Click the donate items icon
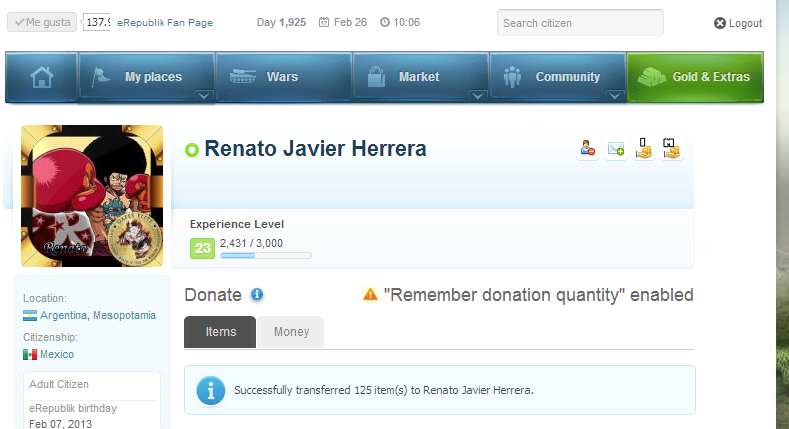The height and width of the screenshot is (429, 789). (x=644, y=149)
